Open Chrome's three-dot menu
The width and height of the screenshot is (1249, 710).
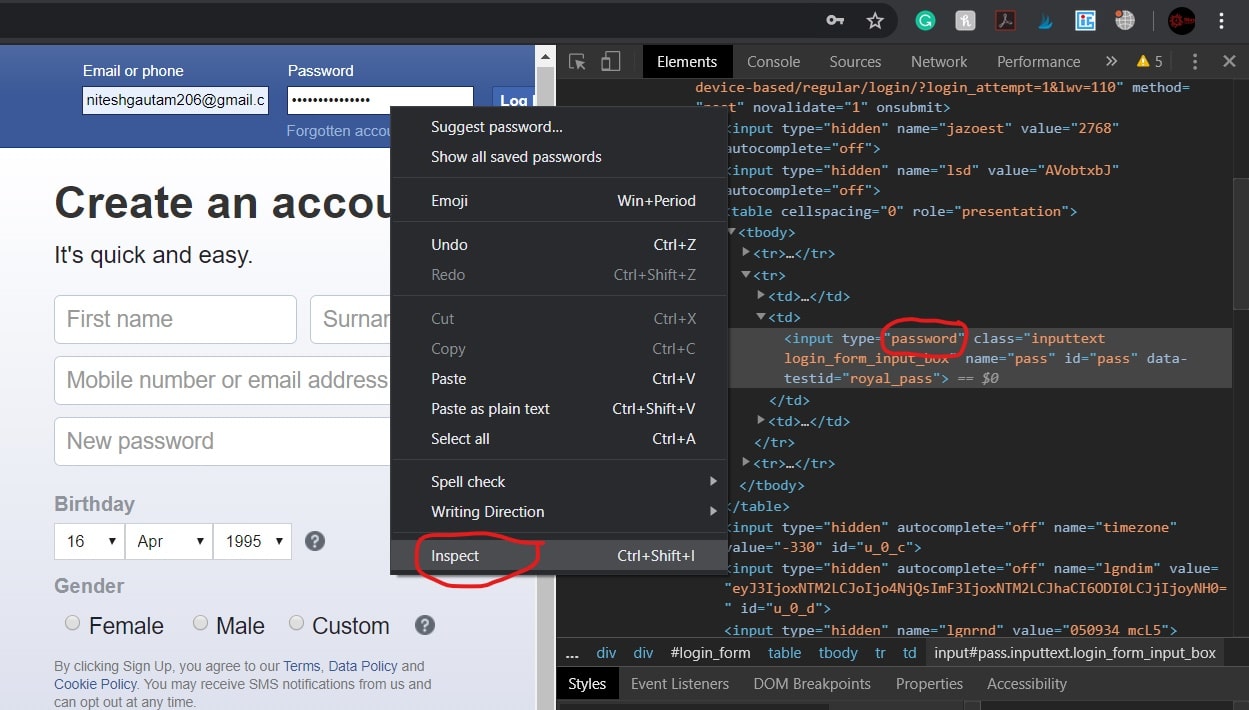tap(1222, 20)
